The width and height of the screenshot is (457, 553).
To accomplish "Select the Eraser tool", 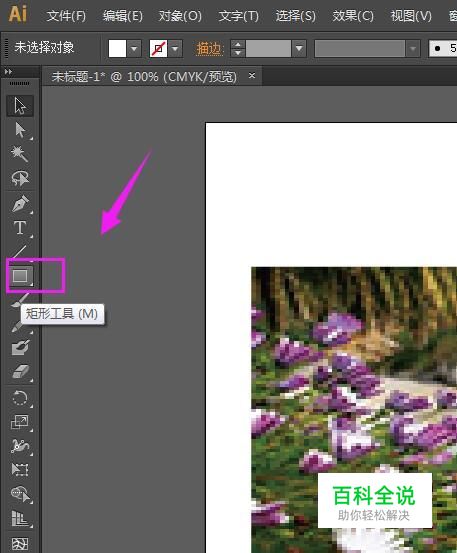I will [x=20, y=372].
